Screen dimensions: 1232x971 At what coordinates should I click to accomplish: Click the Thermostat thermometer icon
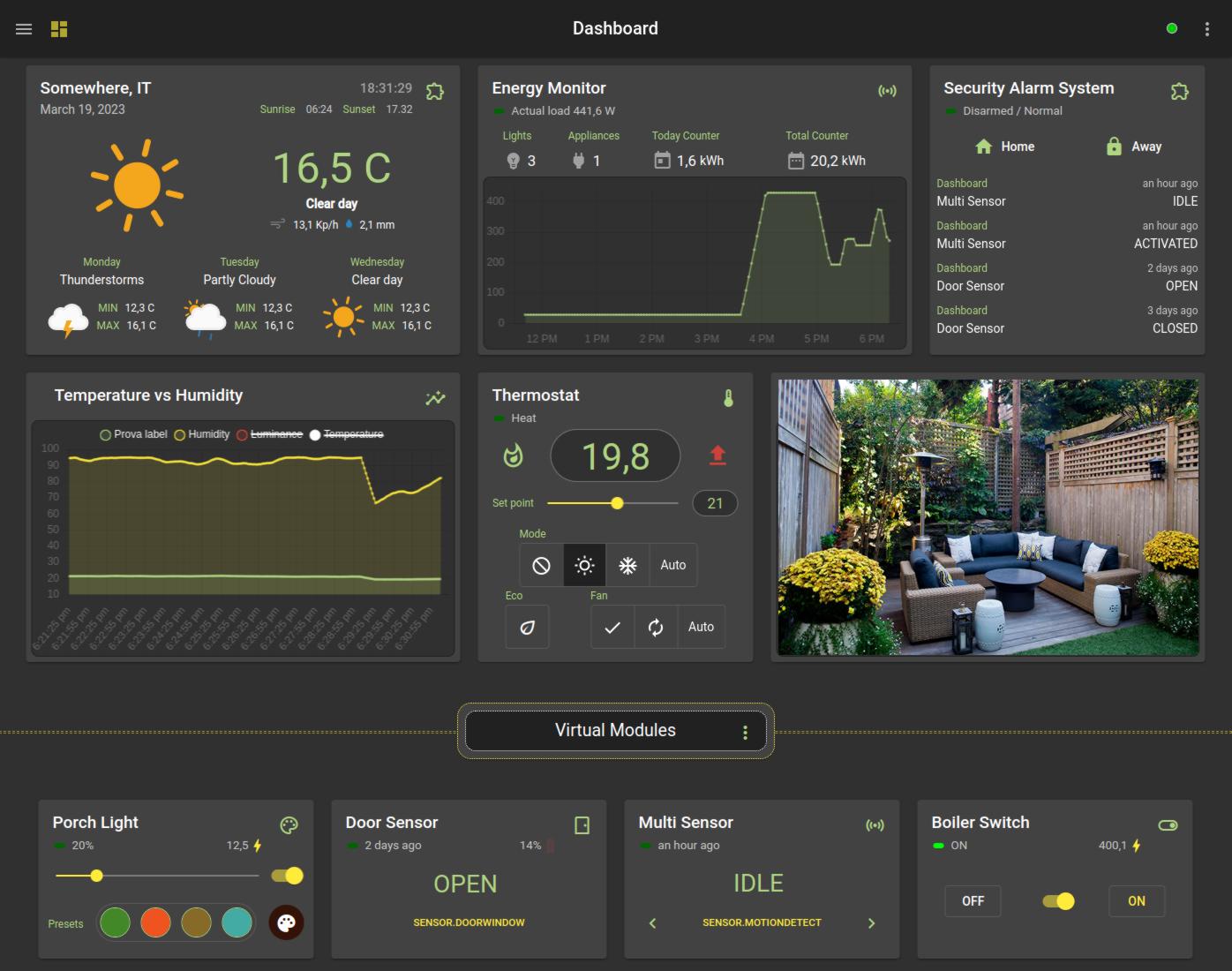728,398
